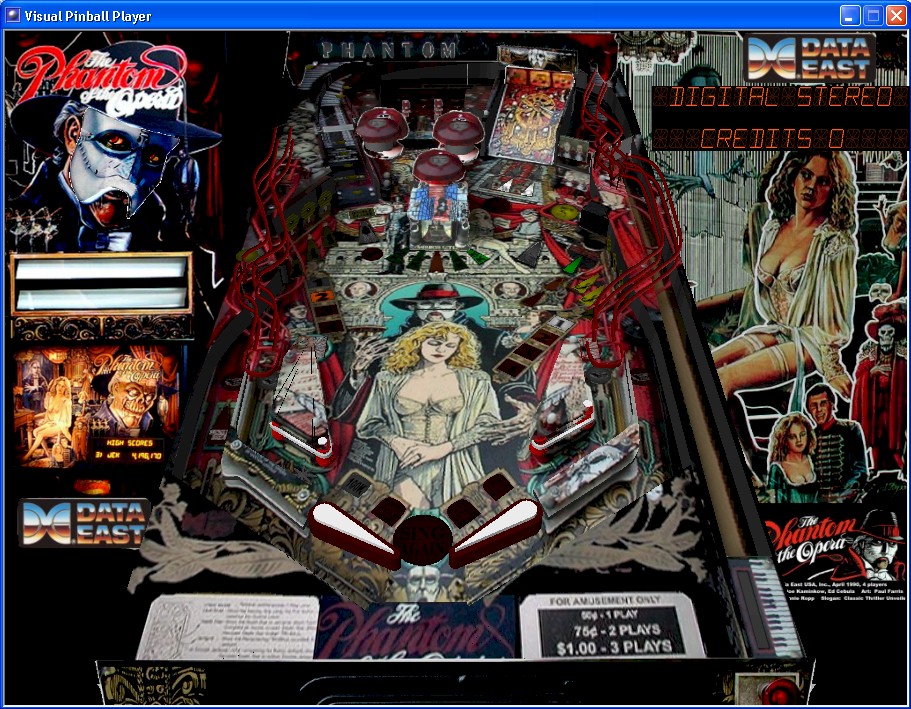This screenshot has height=709, width=911.
Task: Click the instruction card on the left apron
Action: [x=228, y=628]
